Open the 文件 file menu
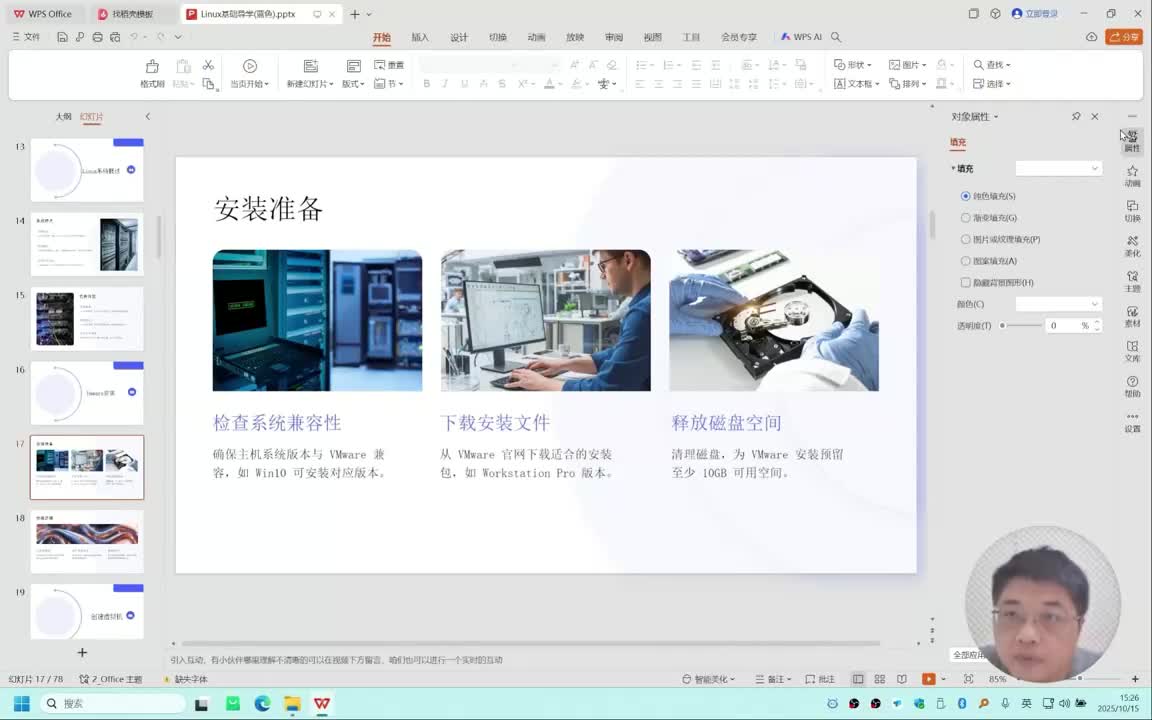 tap(26, 36)
